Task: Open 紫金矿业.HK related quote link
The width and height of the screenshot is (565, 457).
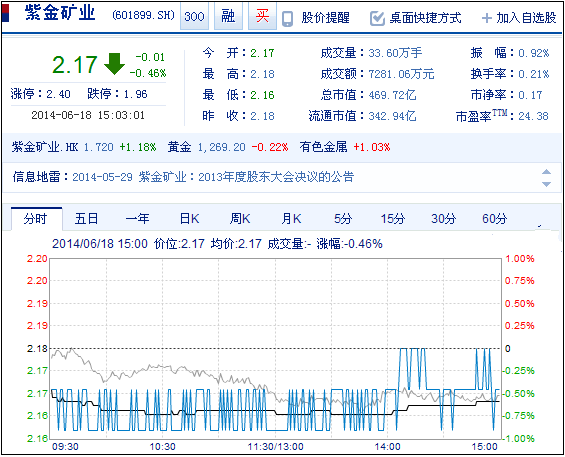Action: point(45,147)
